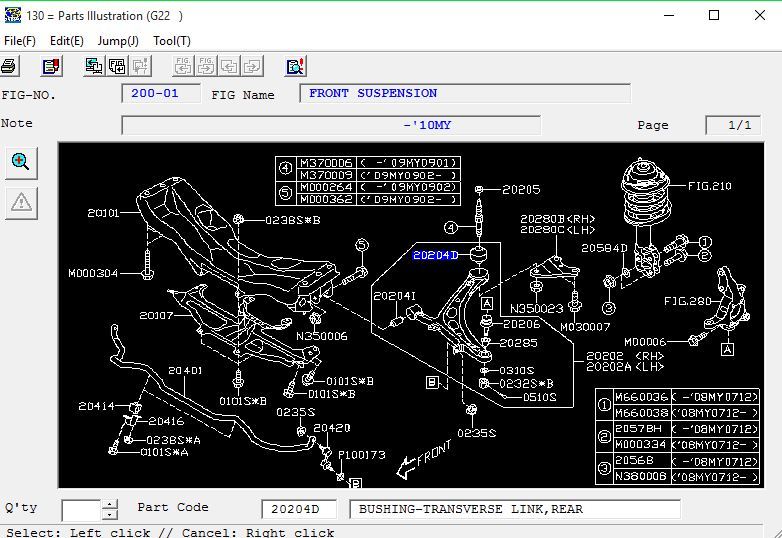The width and height of the screenshot is (782, 538).
Task: Click the warning triangle button
Action: click(x=21, y=203)
